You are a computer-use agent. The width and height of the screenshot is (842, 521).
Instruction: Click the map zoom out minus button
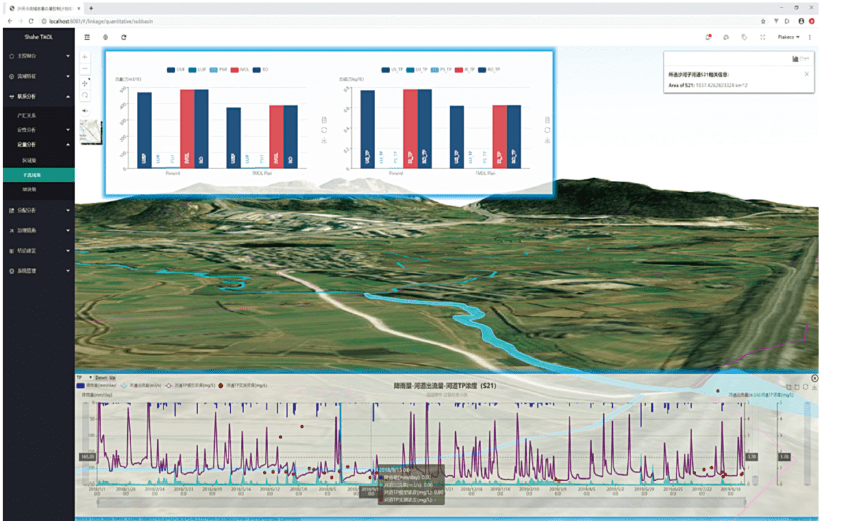[x=85, y=69]
